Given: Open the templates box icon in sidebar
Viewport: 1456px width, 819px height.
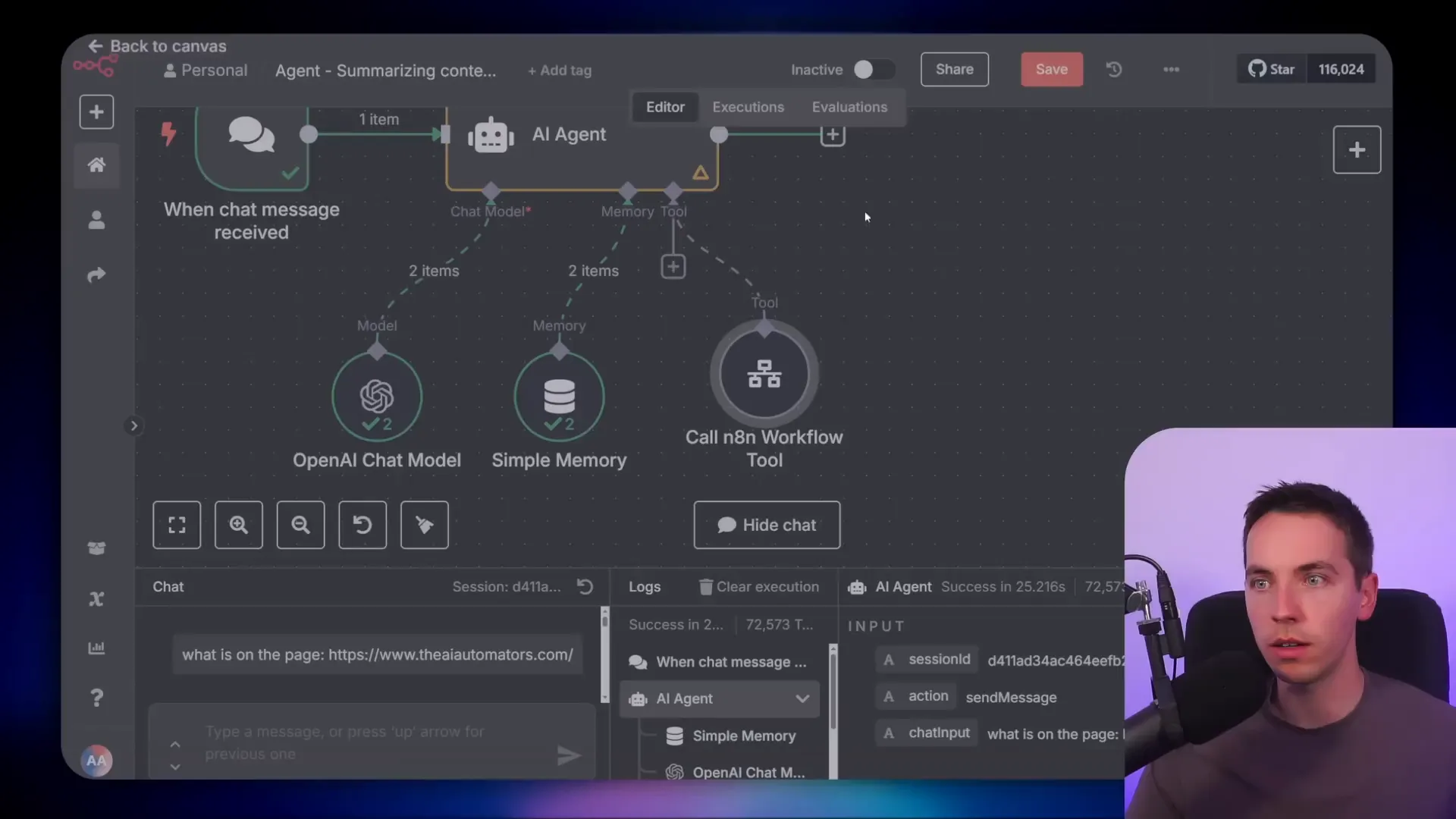Looking at the screenshot, I should click(96, 548).
